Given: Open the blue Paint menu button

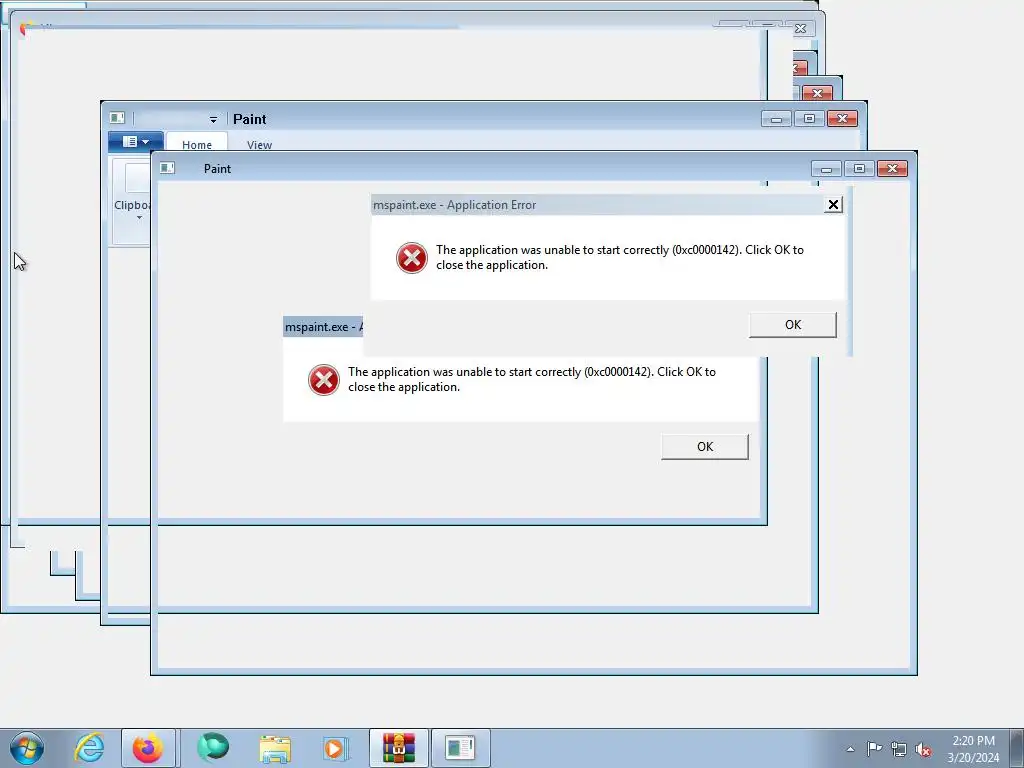Looking at the screenshot, I should pyautogui.click(x=135, y=142).
